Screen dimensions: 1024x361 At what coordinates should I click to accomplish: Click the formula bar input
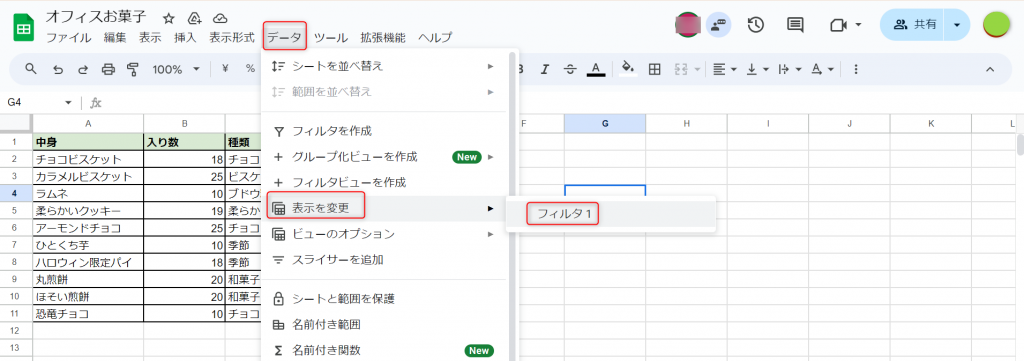[x=562, y=102]
